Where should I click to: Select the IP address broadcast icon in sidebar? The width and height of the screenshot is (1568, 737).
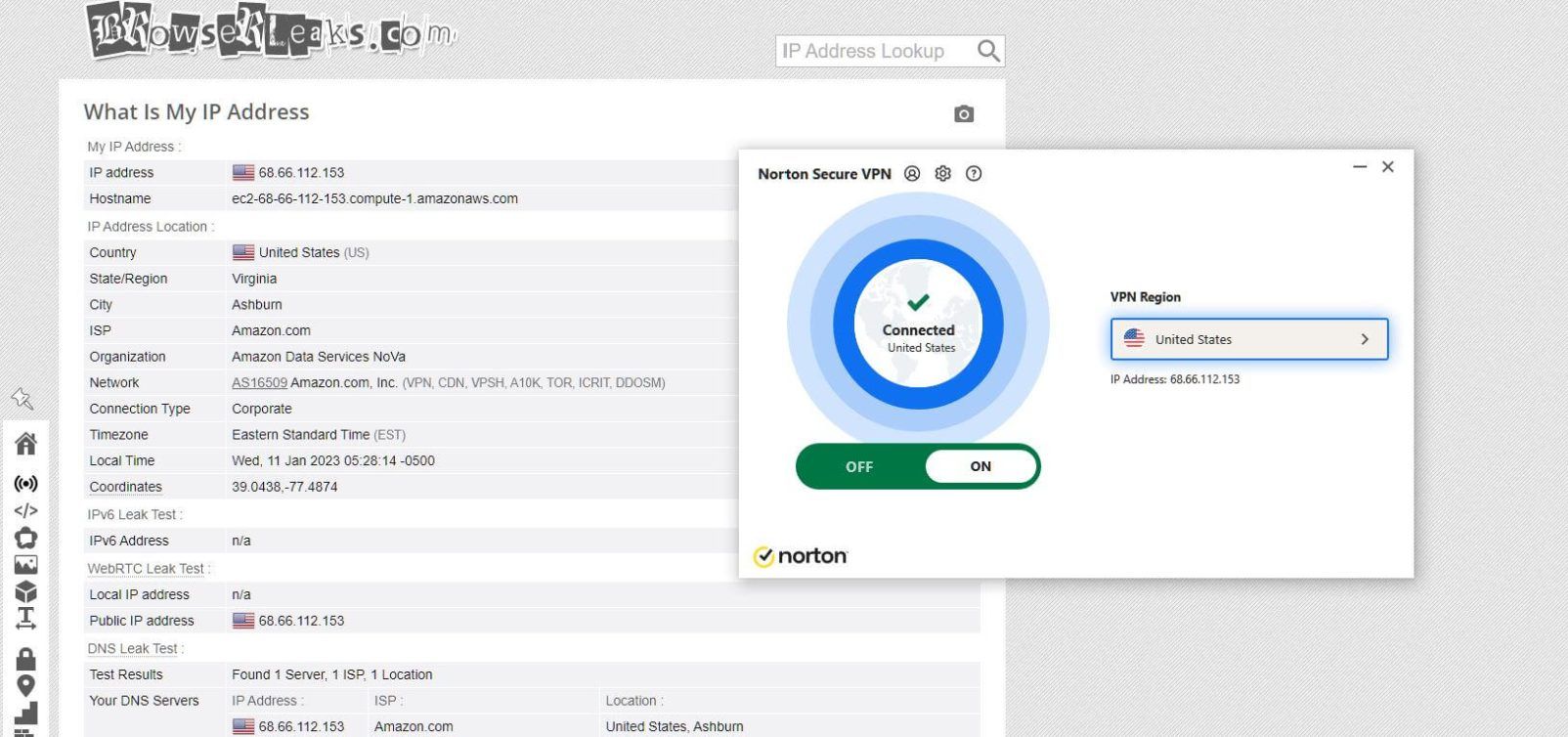[x=25, y=484]
